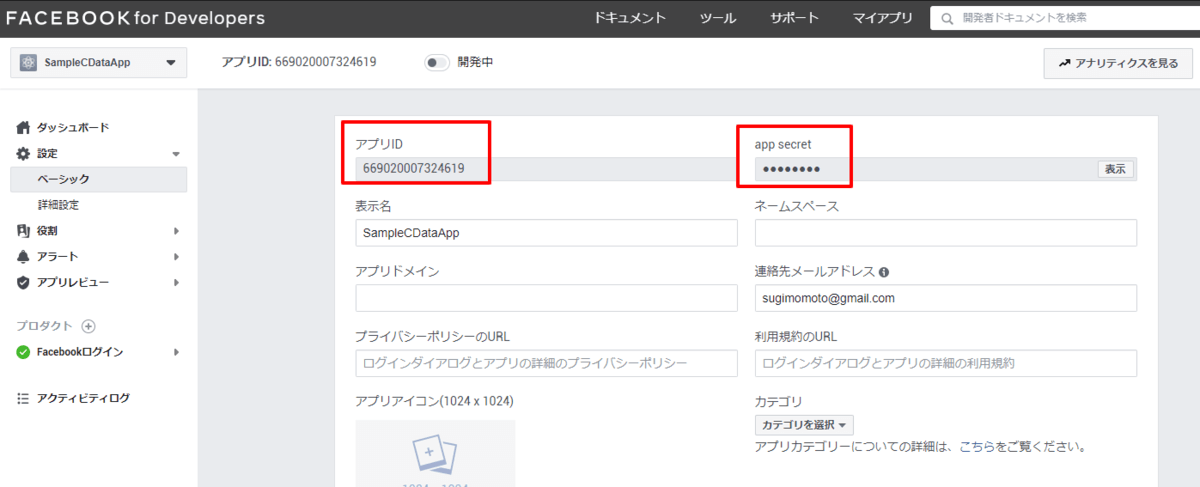1200x487 pixels.
Task: Click the SampleCDataApp app icon in selector
Action: 28,62
